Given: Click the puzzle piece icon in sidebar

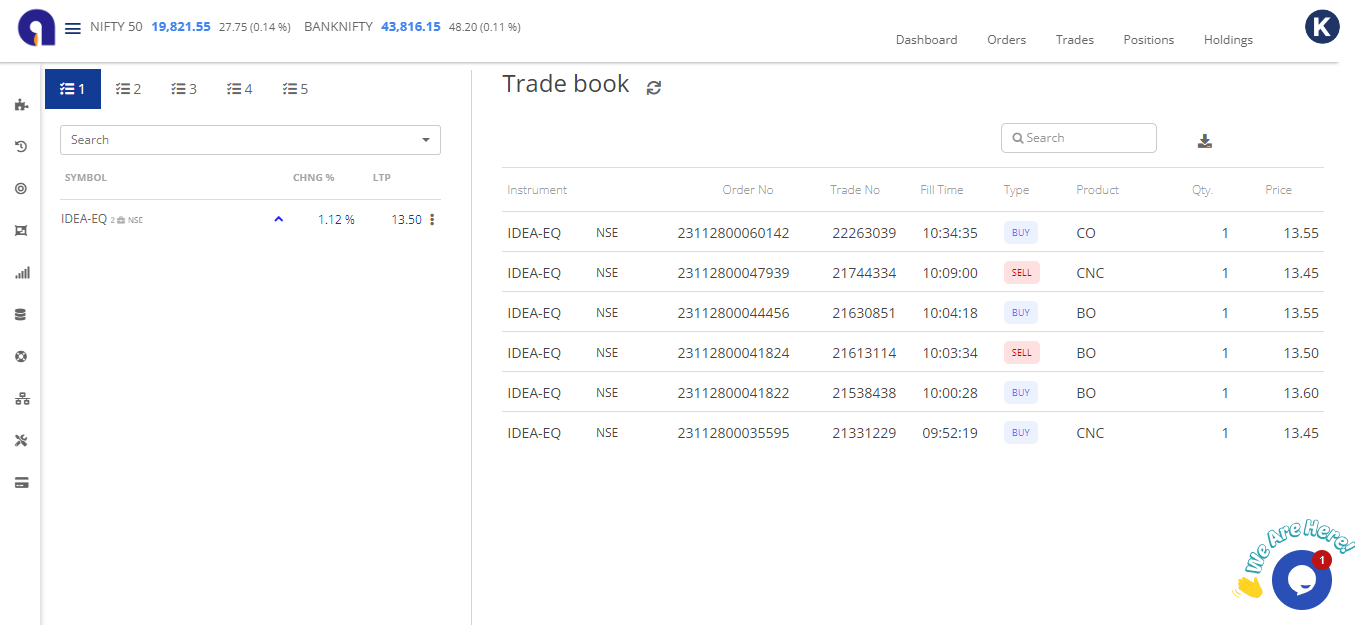Looking at the screenshot, I should click(x=21, y=105).
